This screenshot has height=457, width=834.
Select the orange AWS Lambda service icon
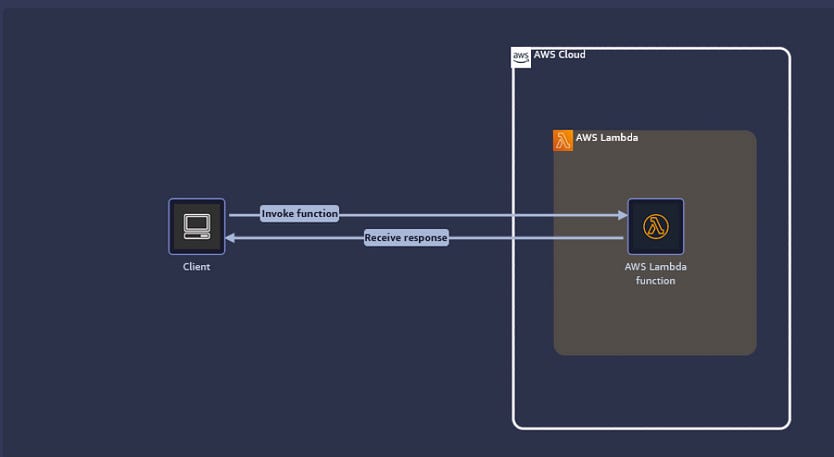coord(563,140)
